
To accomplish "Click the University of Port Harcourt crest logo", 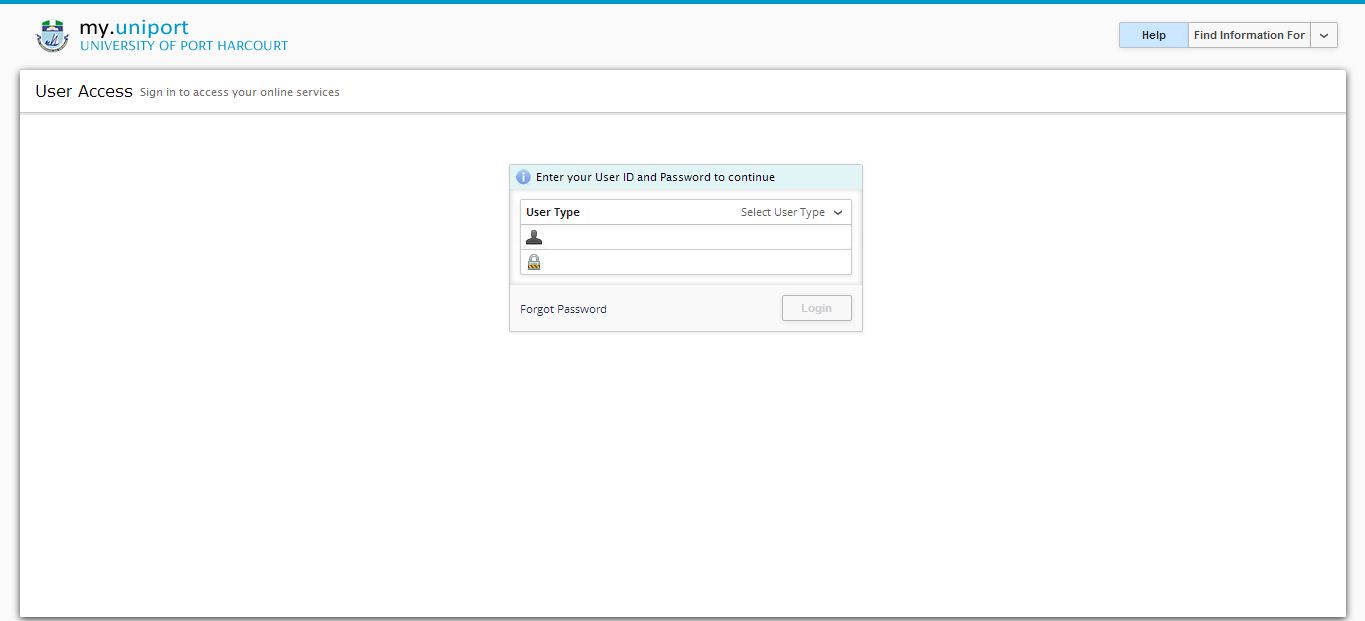I will (x=51, y=35).
